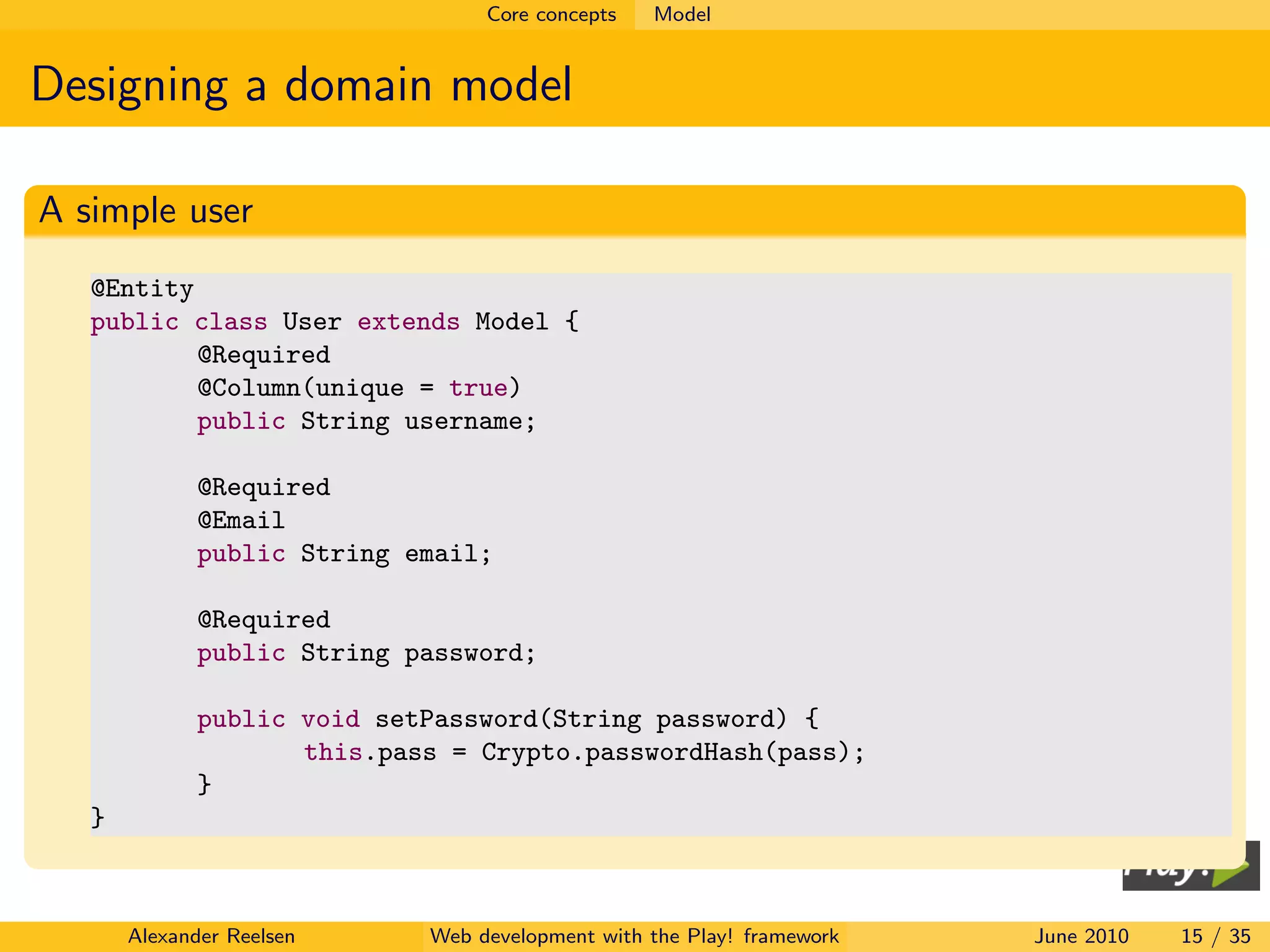This screenshot has width=1270, height=952.
Task: Click the A simple user block title
Action: click(x=146, y=211)
